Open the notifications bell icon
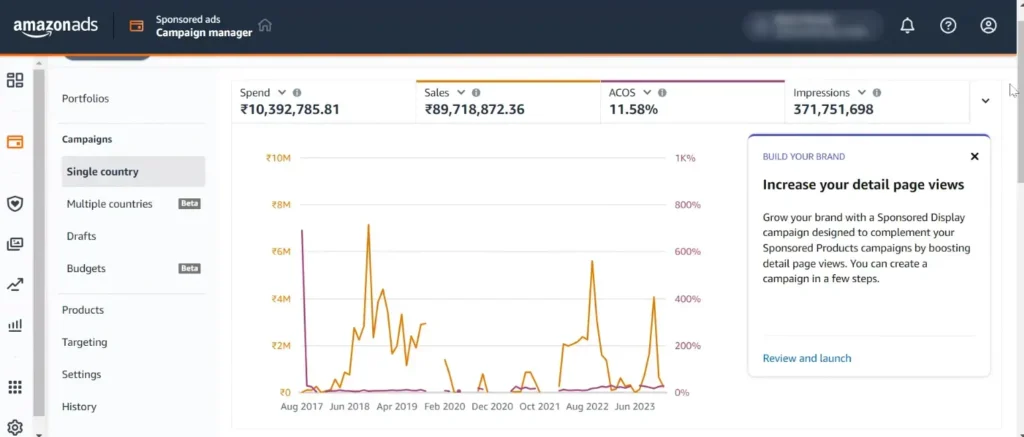 [907, 26]
